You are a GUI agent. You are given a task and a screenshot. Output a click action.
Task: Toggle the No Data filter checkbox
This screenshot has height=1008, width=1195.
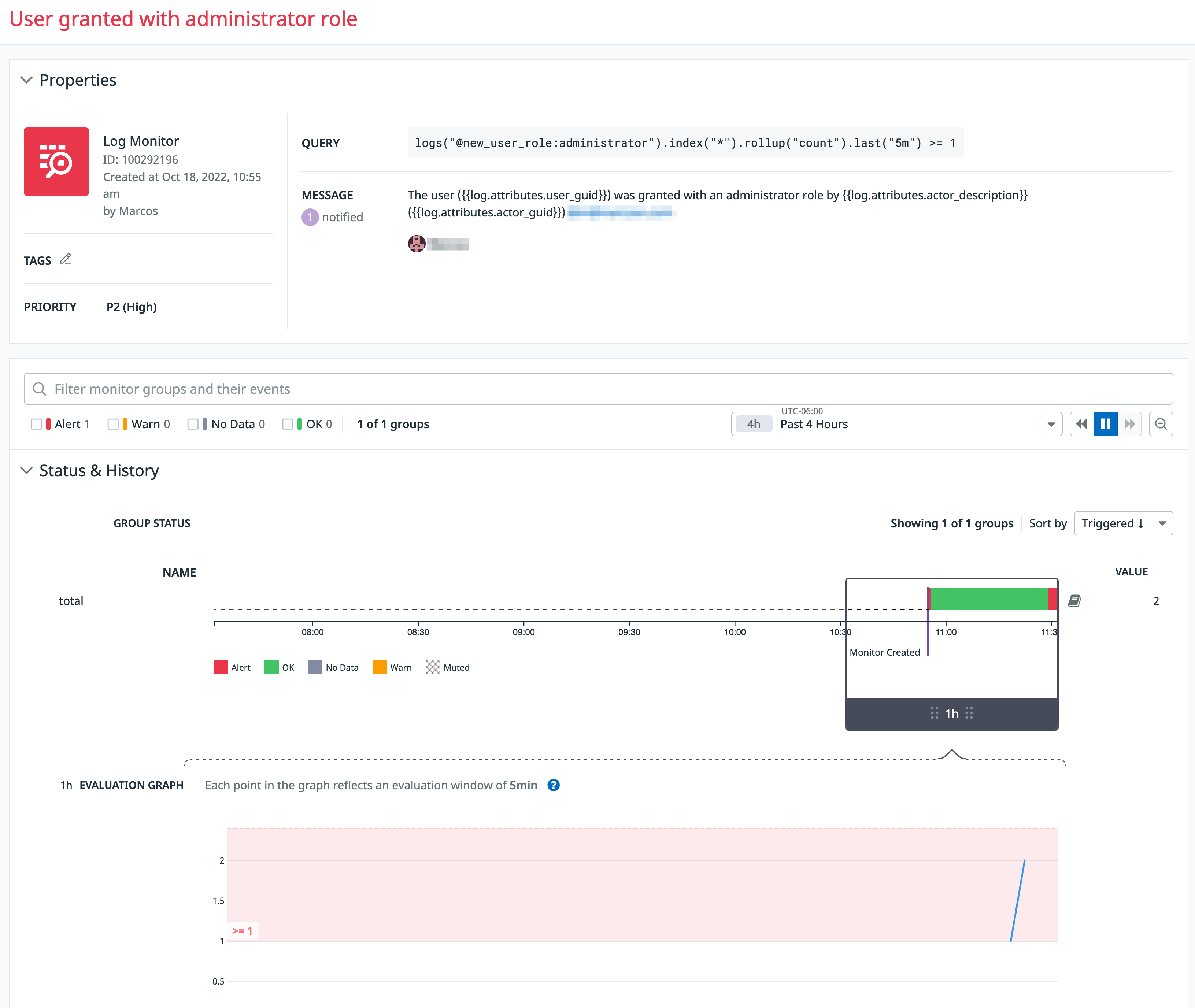(x=193, y=423)
